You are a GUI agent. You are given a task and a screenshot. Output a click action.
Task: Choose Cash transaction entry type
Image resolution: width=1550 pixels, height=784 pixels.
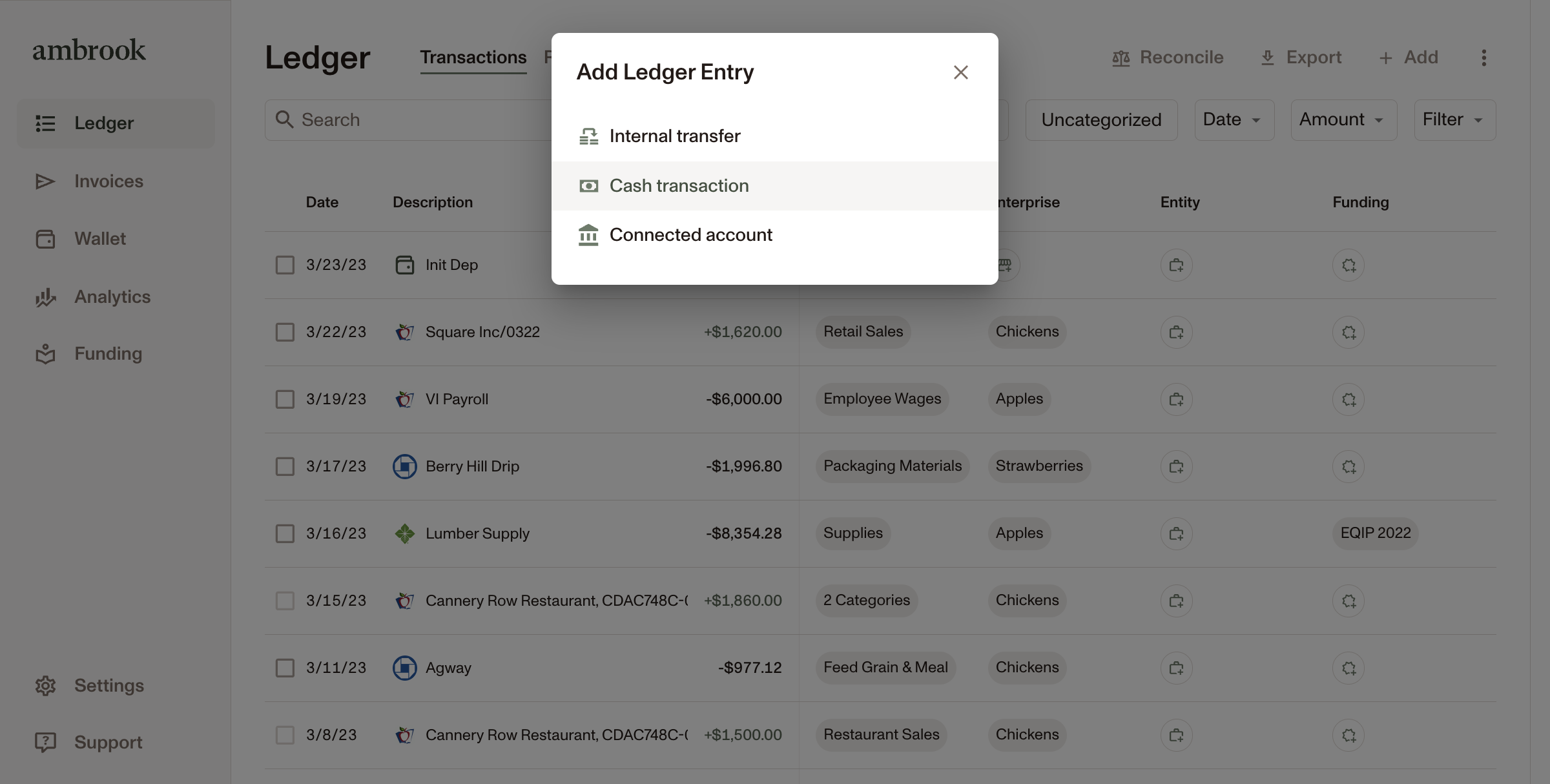pyautogui.click(x=774, y=186)
